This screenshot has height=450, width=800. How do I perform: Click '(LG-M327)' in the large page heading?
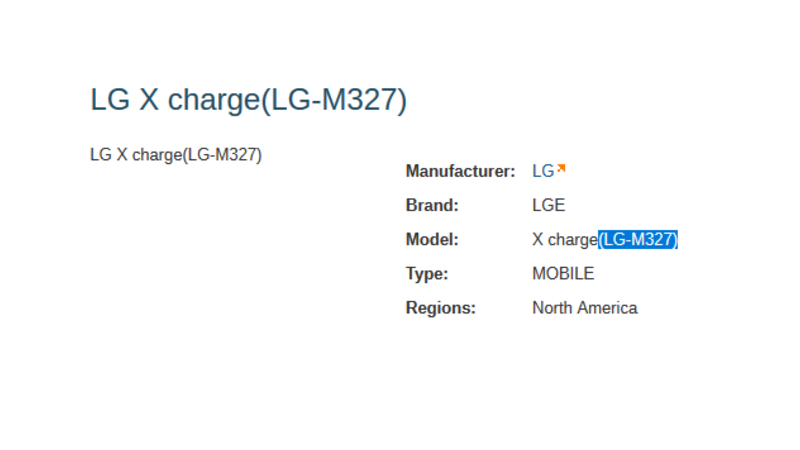click(x=333, y=101)
